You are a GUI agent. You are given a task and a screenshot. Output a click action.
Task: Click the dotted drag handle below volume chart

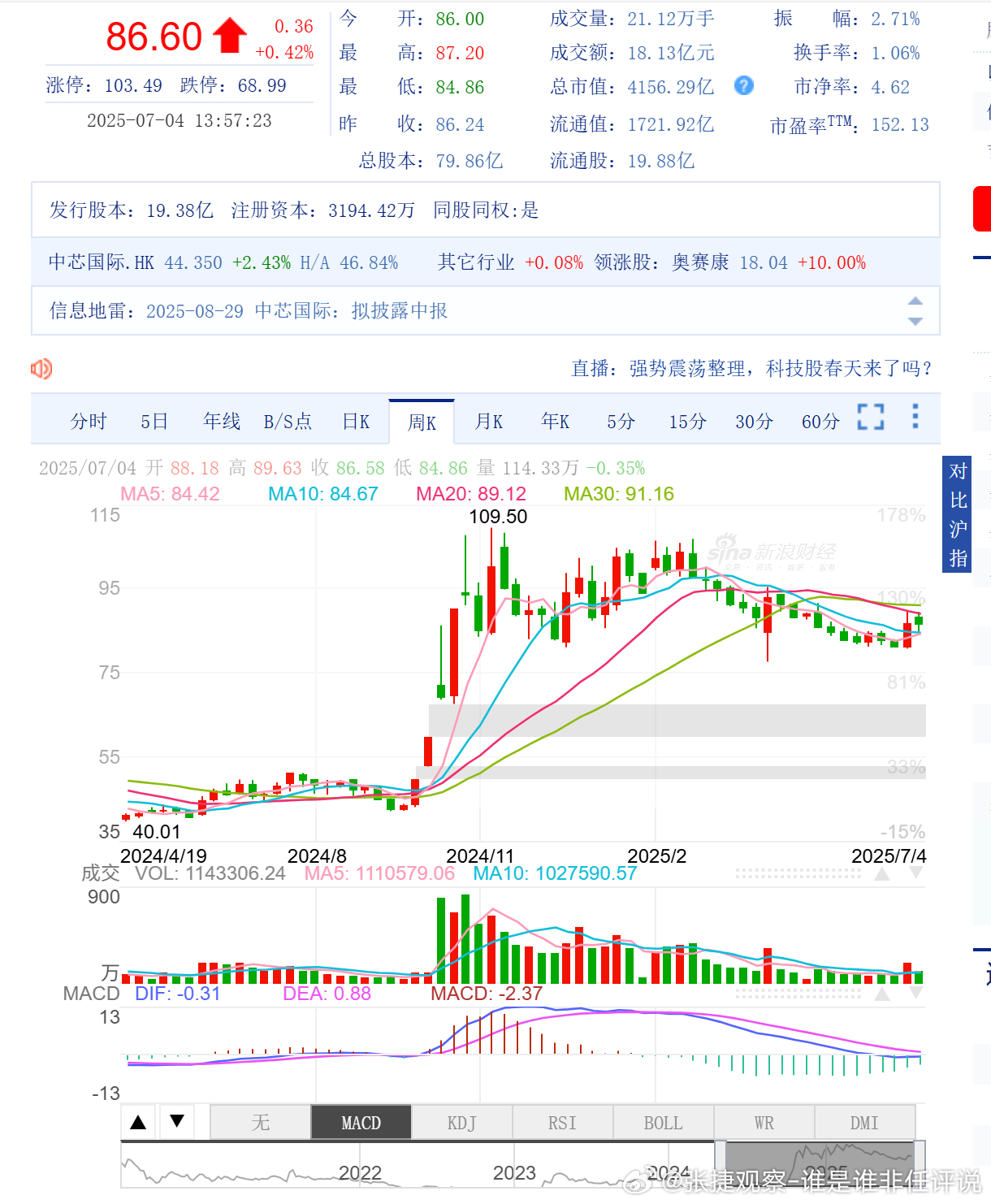point(798,873)
